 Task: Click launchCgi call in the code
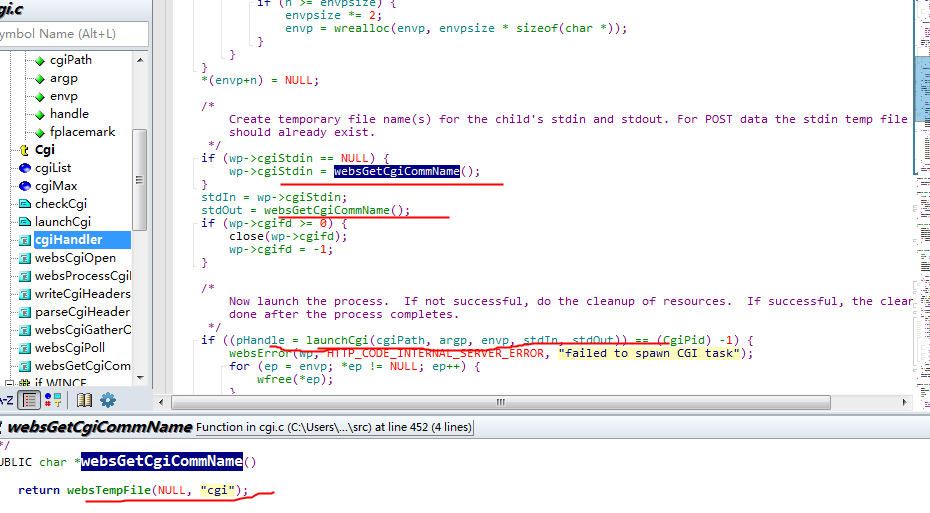coord(337,340)
